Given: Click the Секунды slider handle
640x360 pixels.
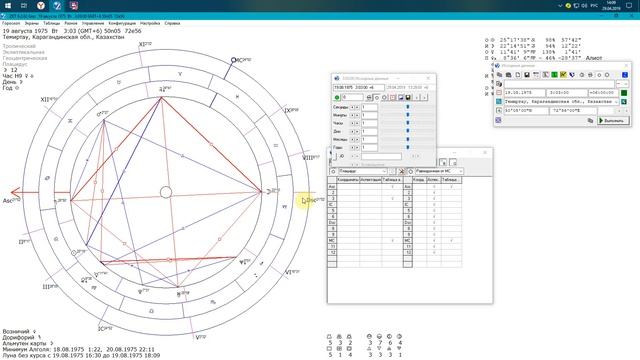Looking at the screenshot, I should pos(407,107).
